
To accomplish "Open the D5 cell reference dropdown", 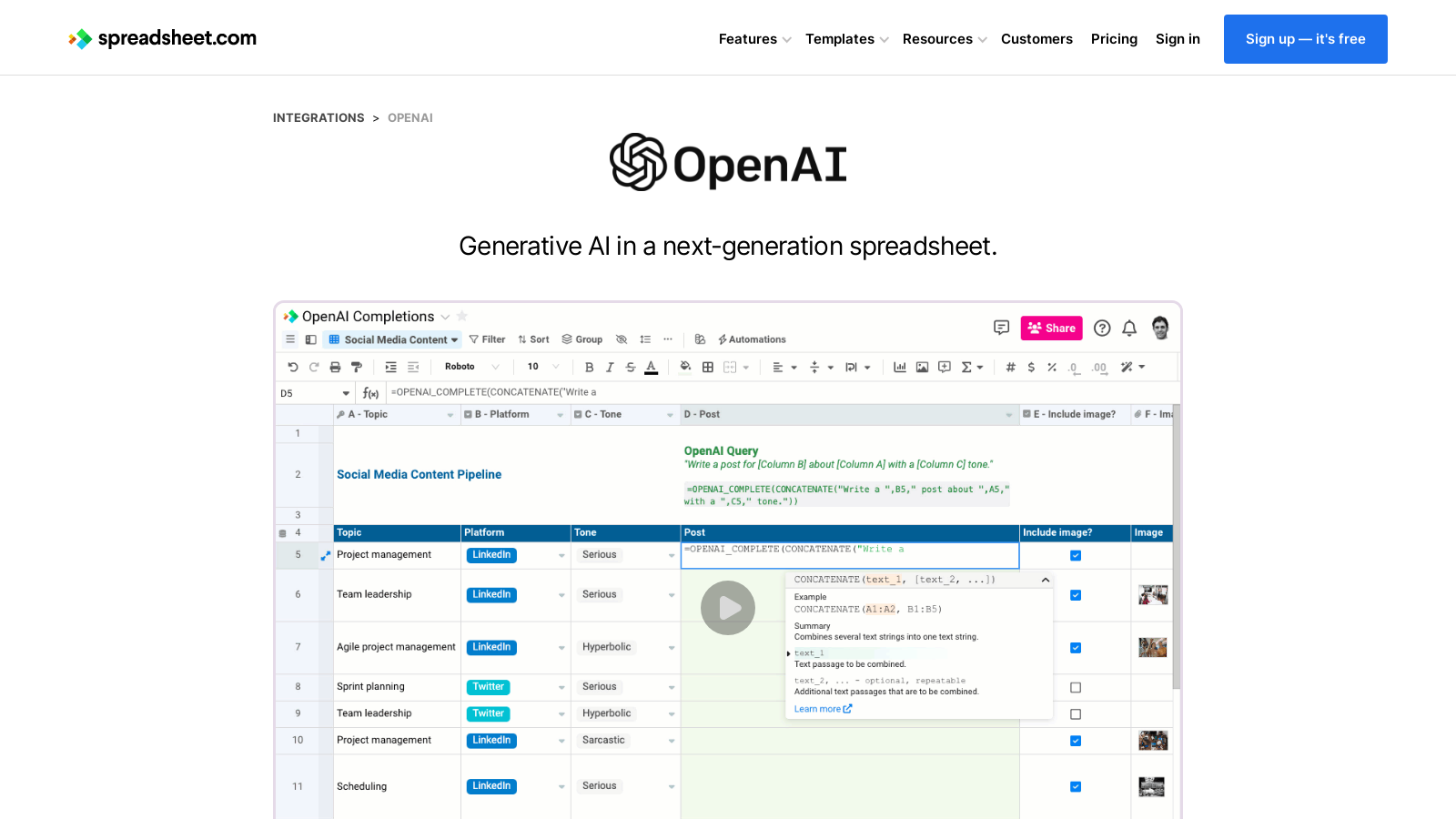I will pos(346,394).
